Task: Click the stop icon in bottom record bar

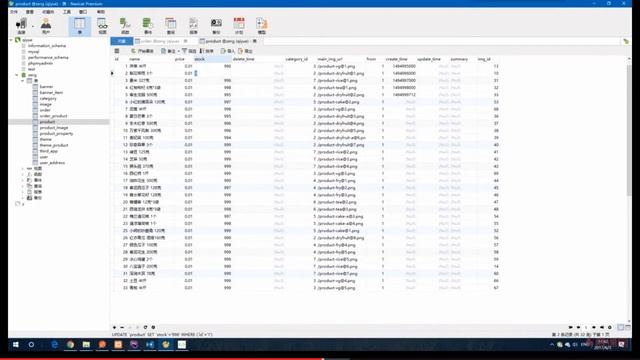Action: click(153, 327)
